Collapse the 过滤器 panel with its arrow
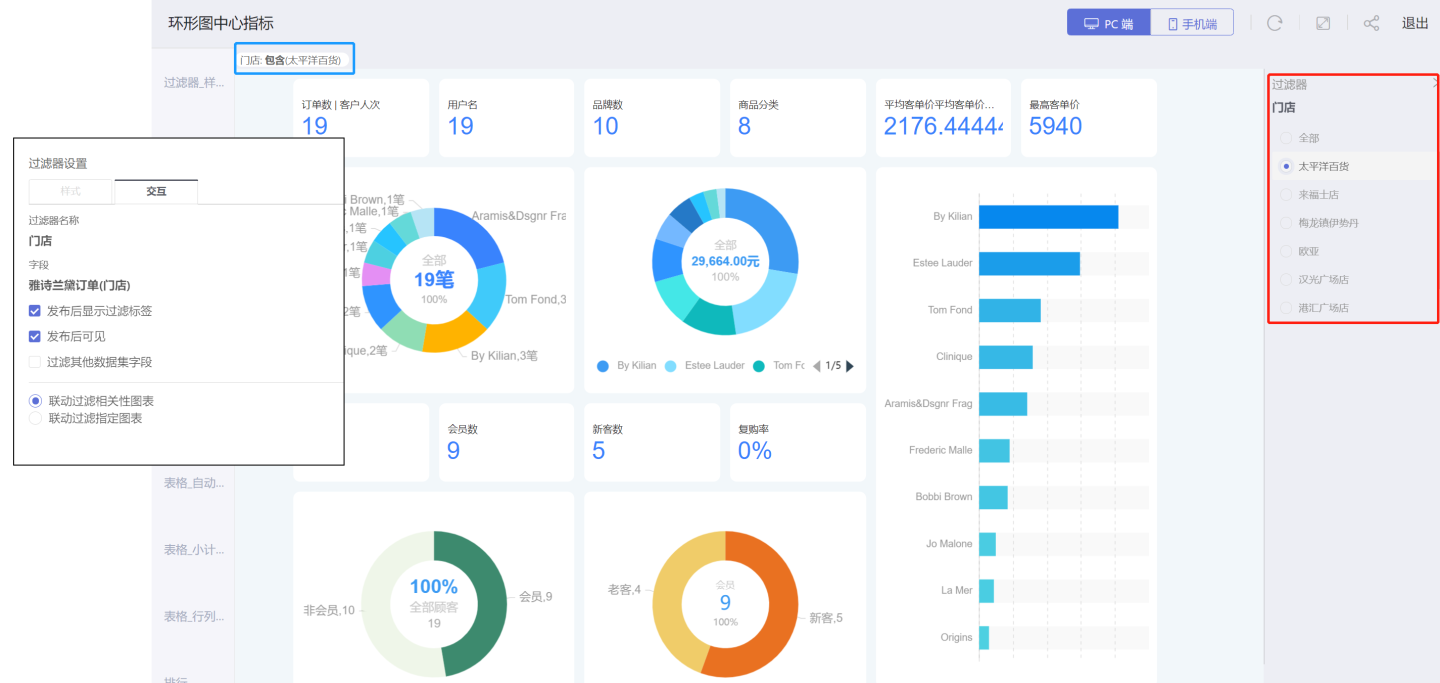The image size is (1440, 683). 1435,85
